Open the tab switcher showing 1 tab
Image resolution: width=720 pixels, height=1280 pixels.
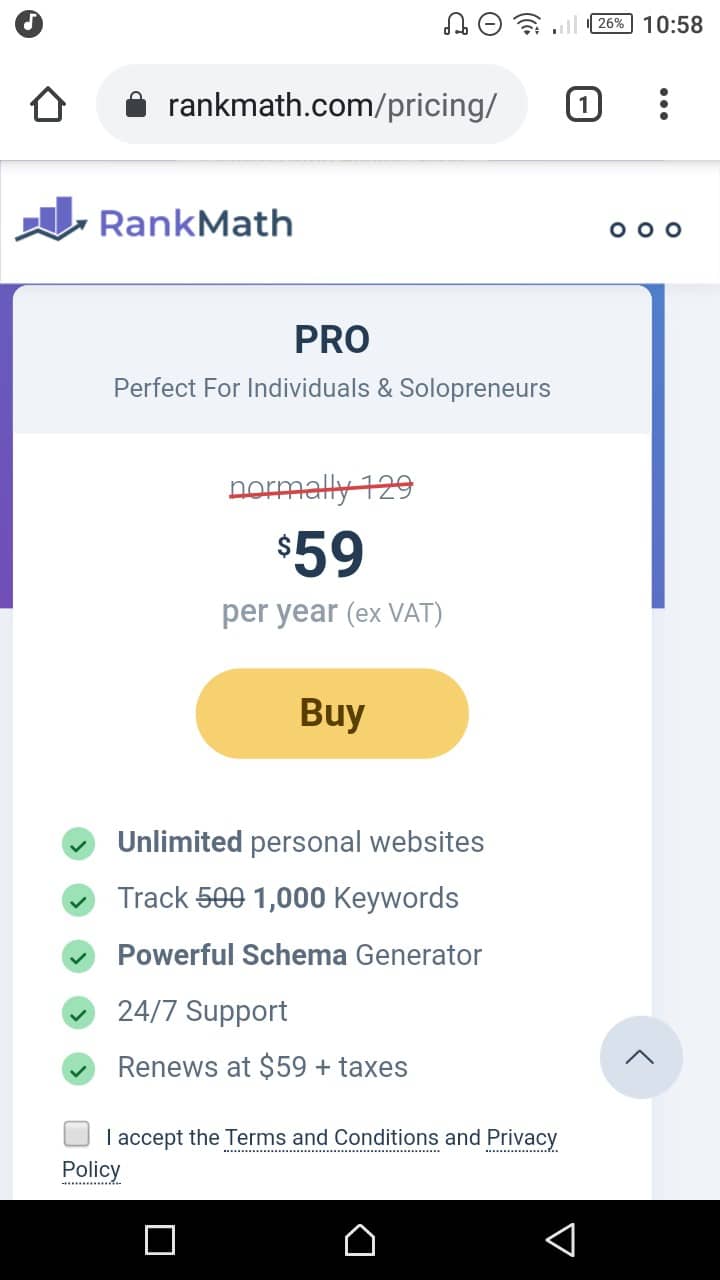(x=584, y=104)
